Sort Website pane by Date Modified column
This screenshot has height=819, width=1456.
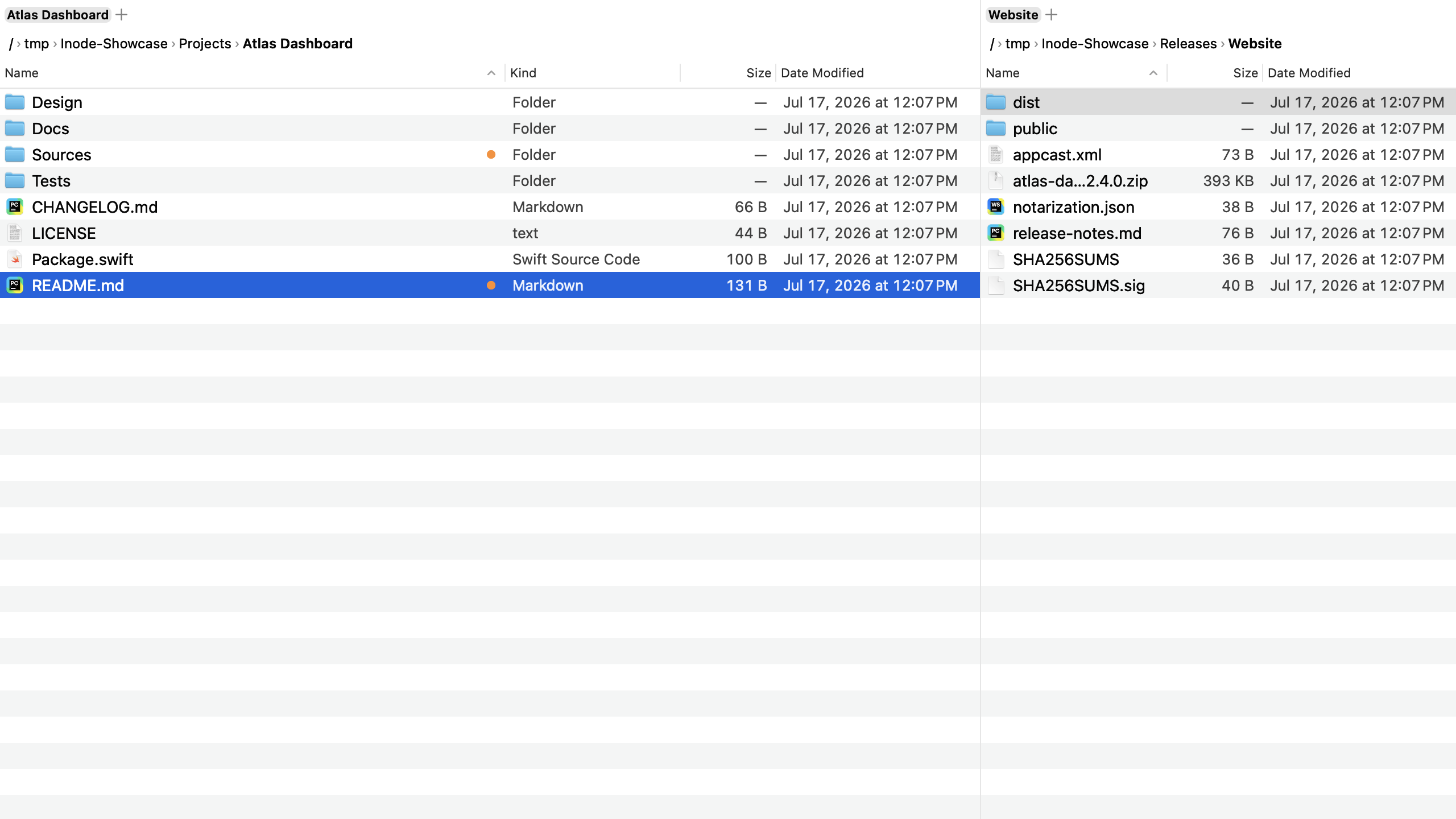1309,73
